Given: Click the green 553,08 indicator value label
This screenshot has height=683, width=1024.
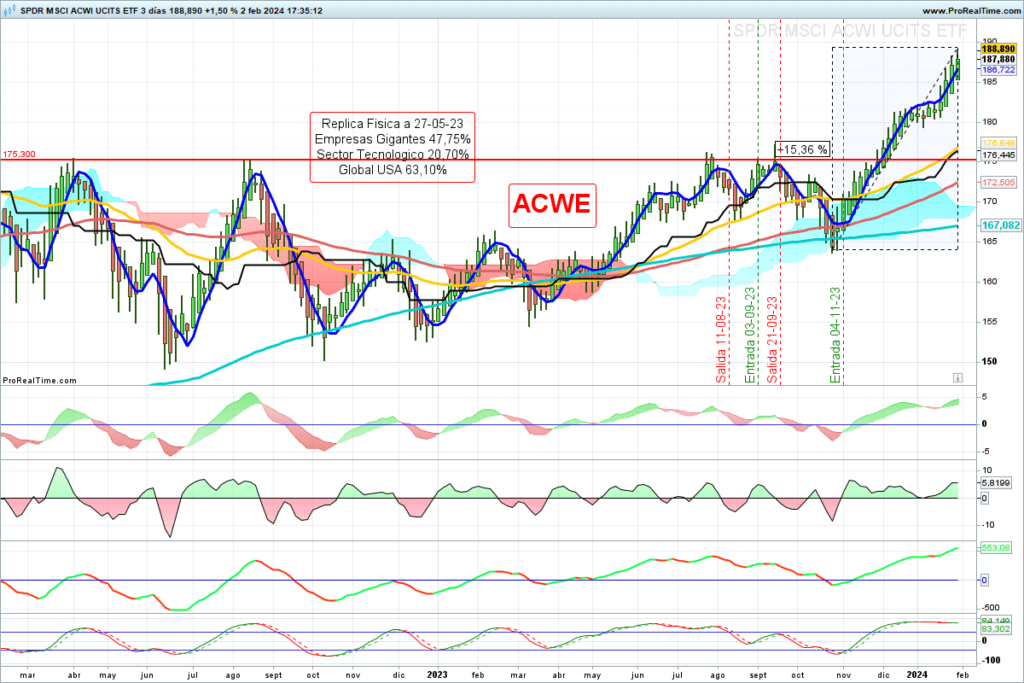Looking at the screenshot, I should 996,548.
